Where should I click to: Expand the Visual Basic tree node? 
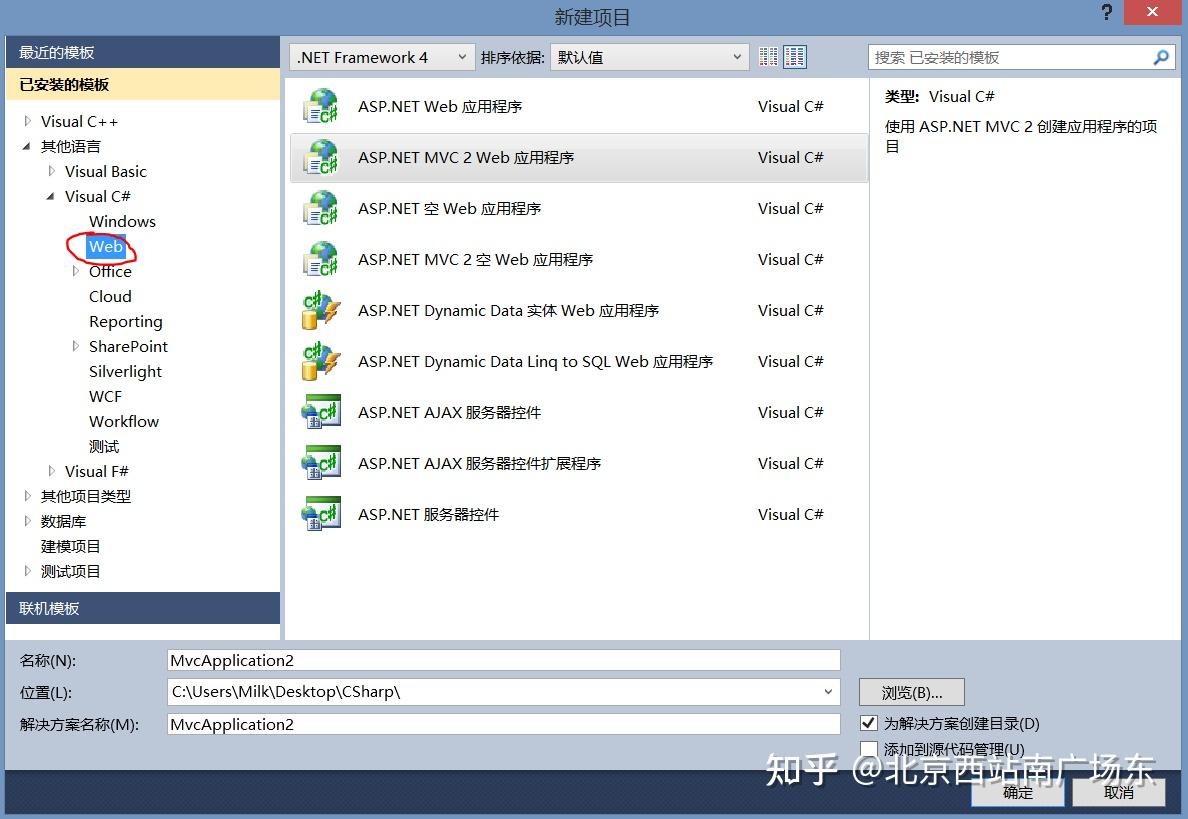[x=52, y=171]
